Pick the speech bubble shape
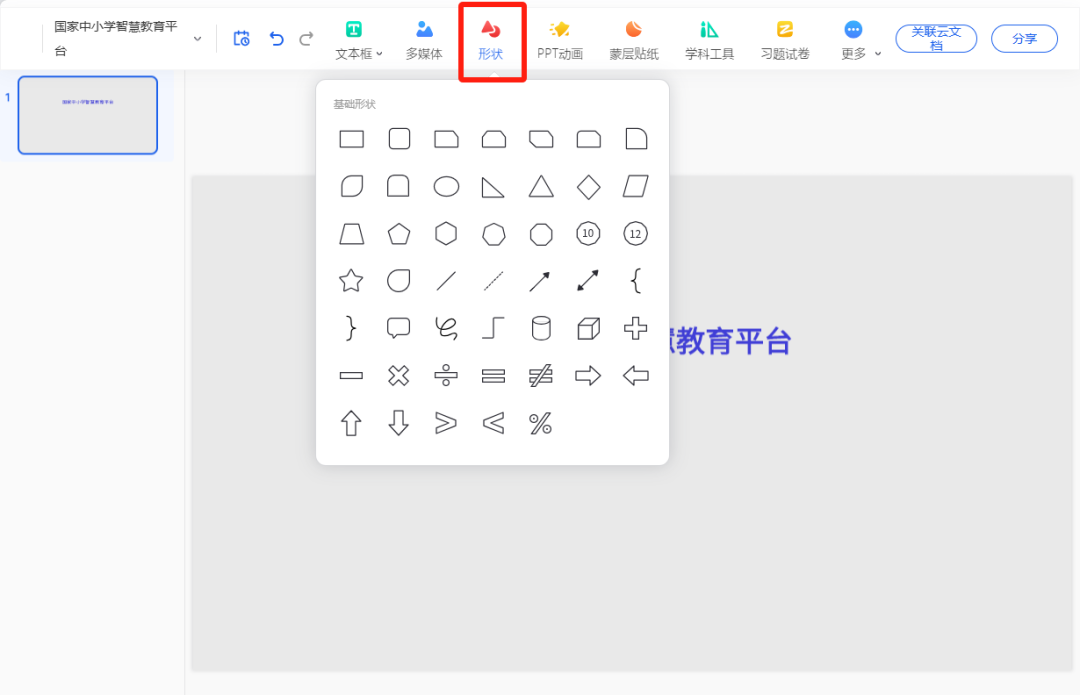This screenshot has width=1080, height=695. (x=398, y=328)
